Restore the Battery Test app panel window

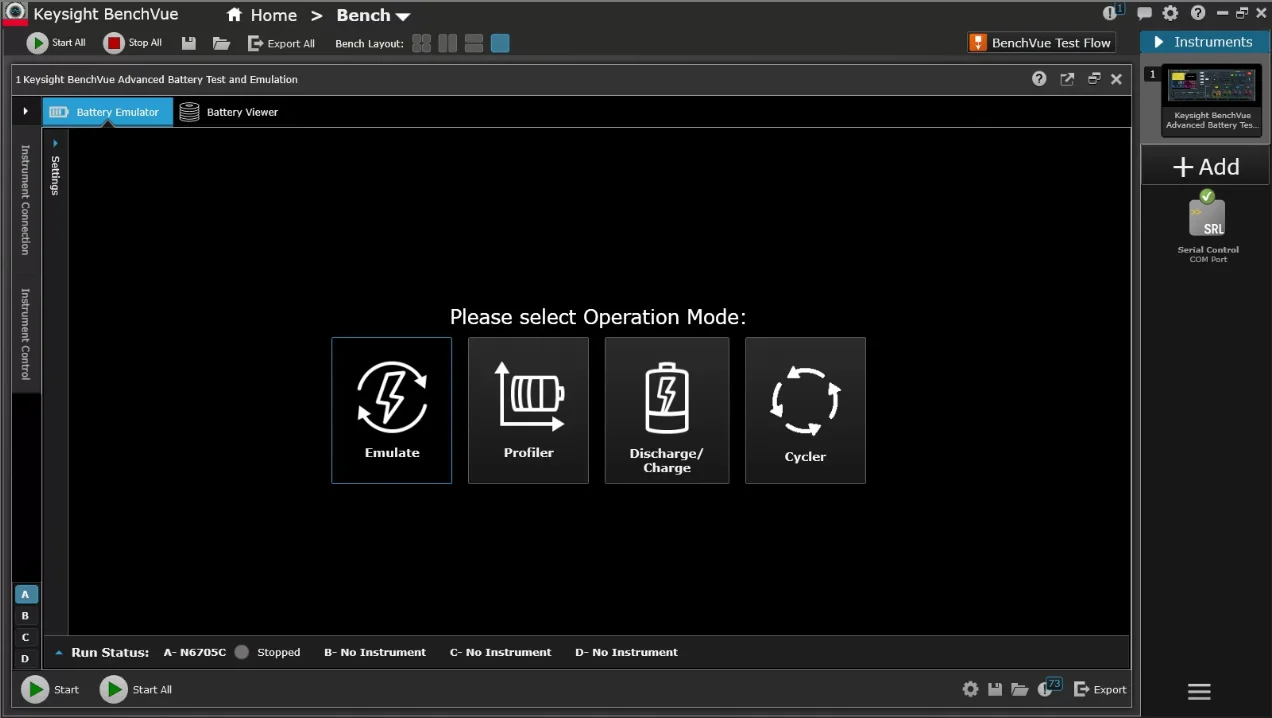click(1094, 79)
